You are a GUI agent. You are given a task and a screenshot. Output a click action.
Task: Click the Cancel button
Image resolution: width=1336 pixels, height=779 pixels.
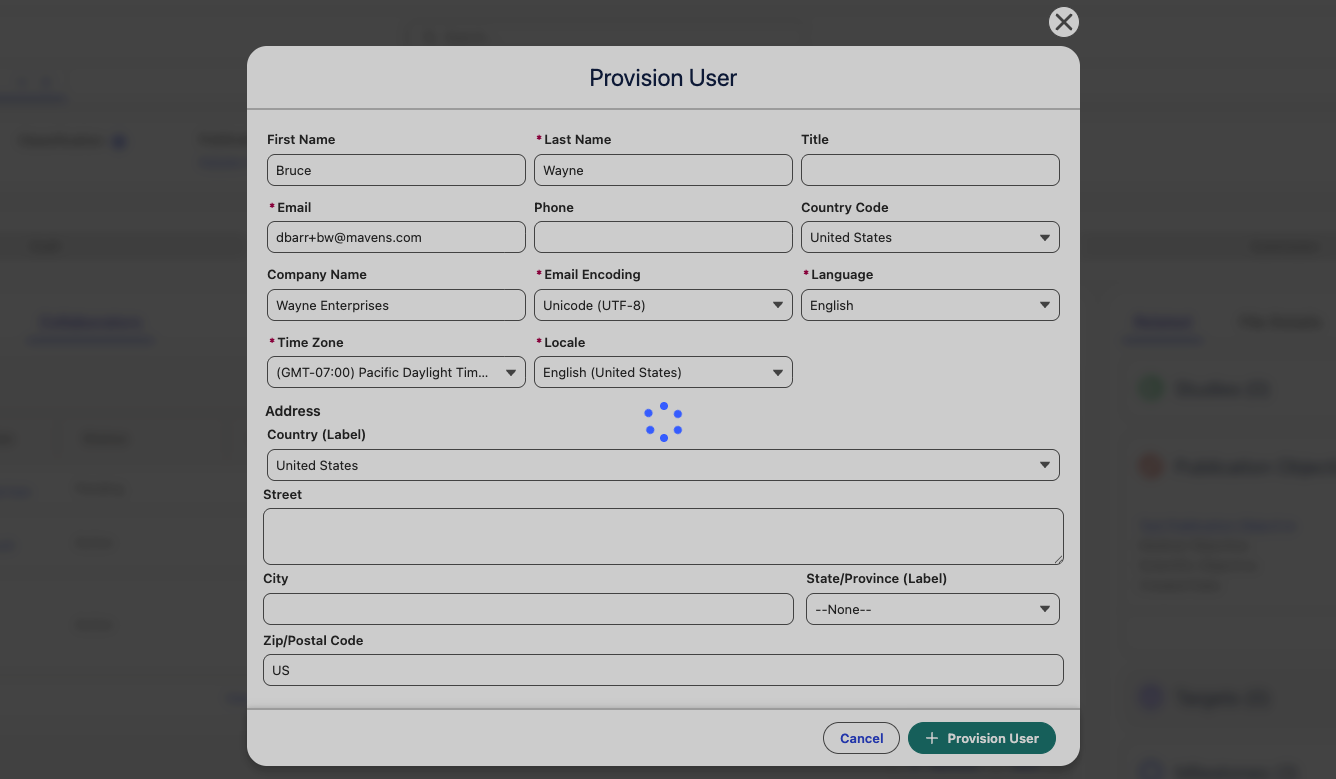861,738
